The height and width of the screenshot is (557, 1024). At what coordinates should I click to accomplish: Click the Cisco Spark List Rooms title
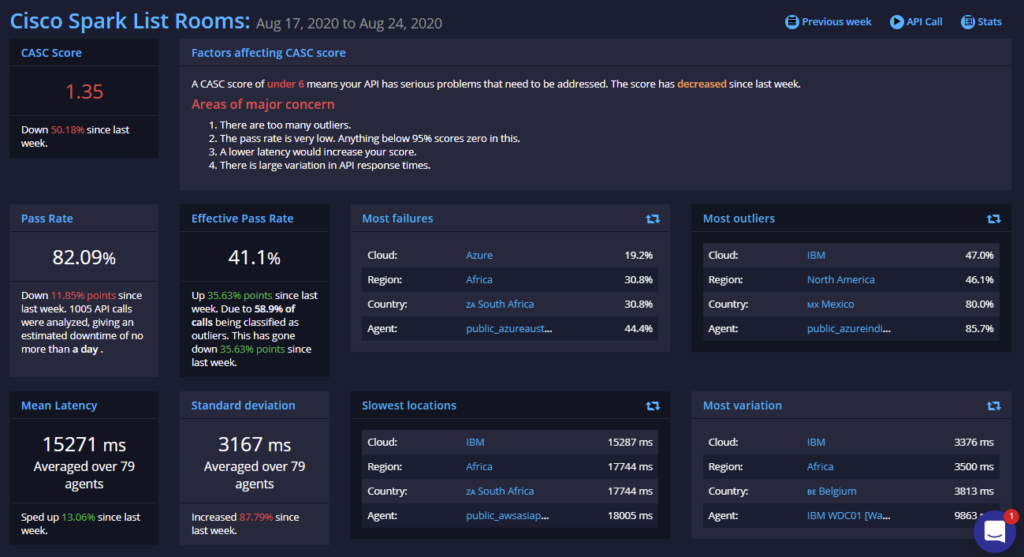129,21
